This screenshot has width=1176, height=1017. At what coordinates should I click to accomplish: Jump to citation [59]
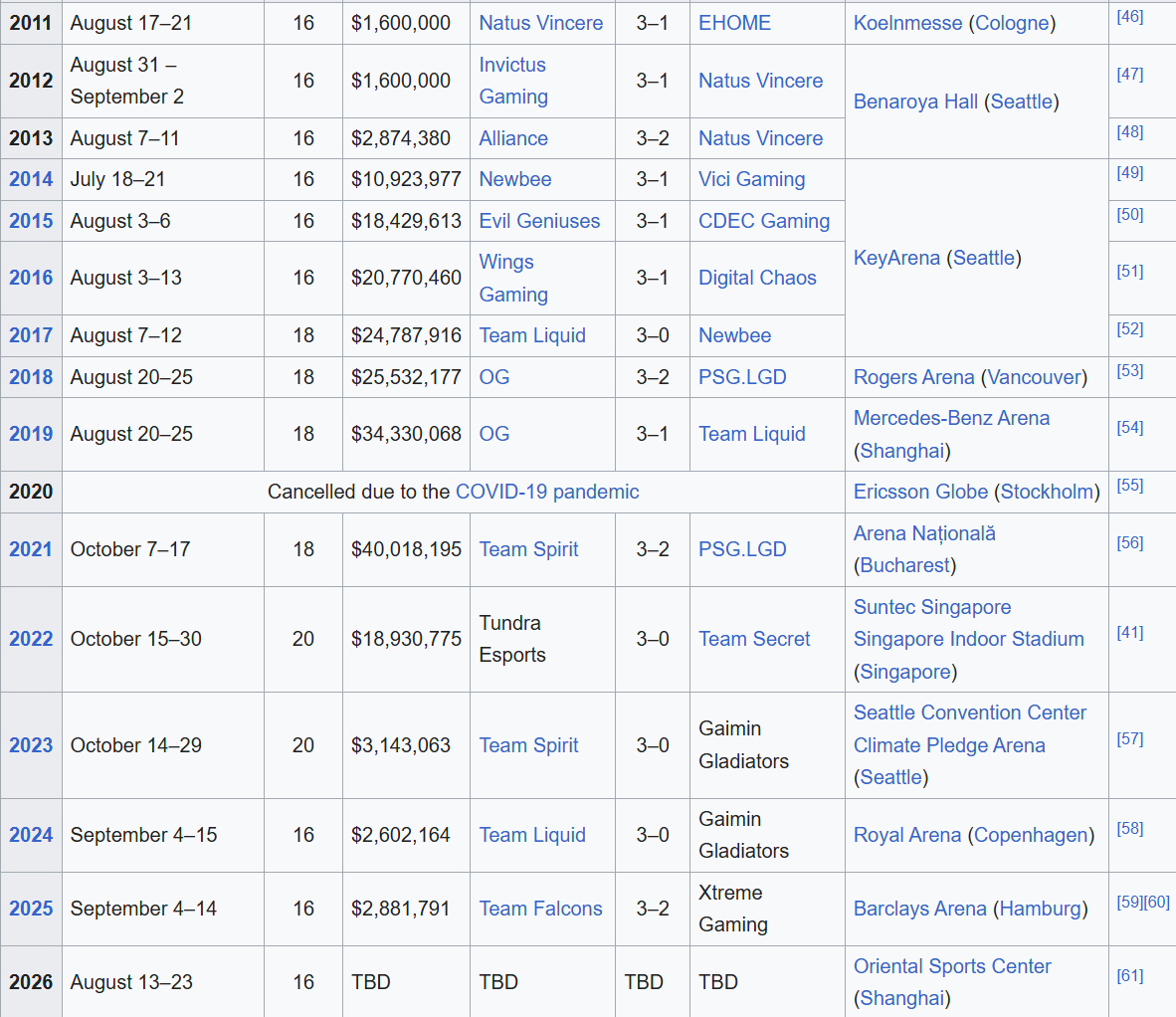click(1129, 902)
